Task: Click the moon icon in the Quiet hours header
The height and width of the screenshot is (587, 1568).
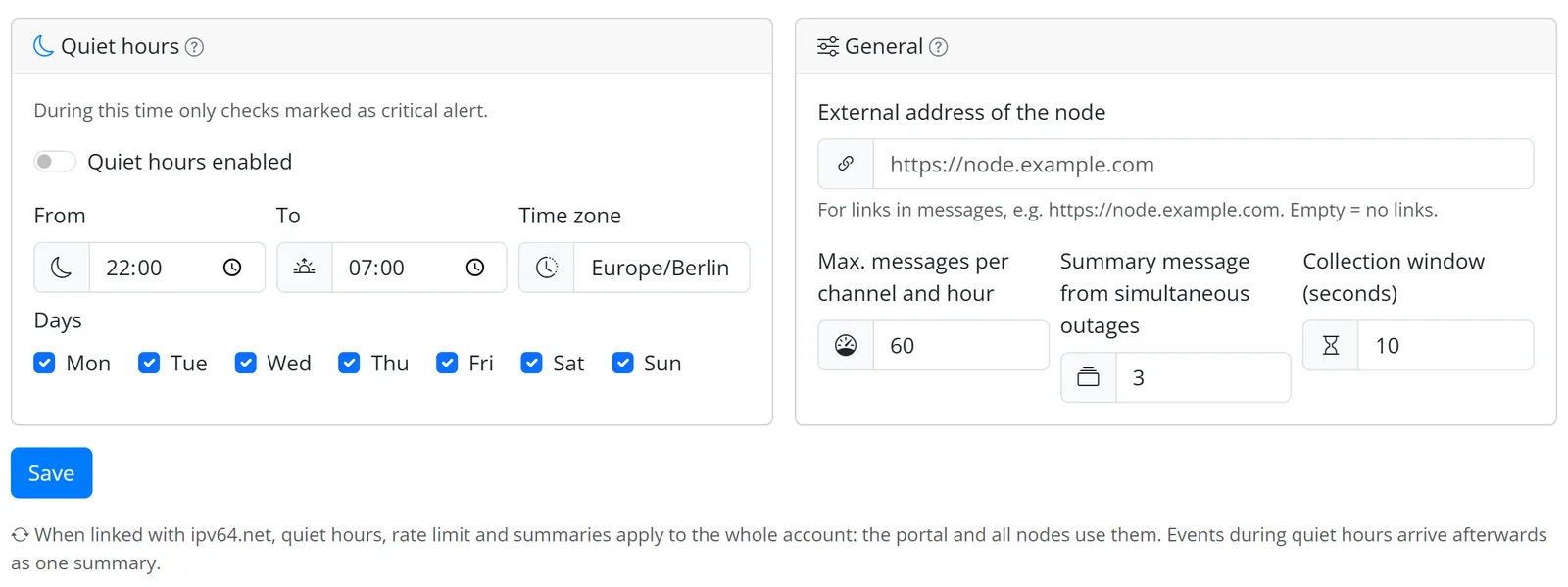Action: pyautogui.click(x=43, y=46)
